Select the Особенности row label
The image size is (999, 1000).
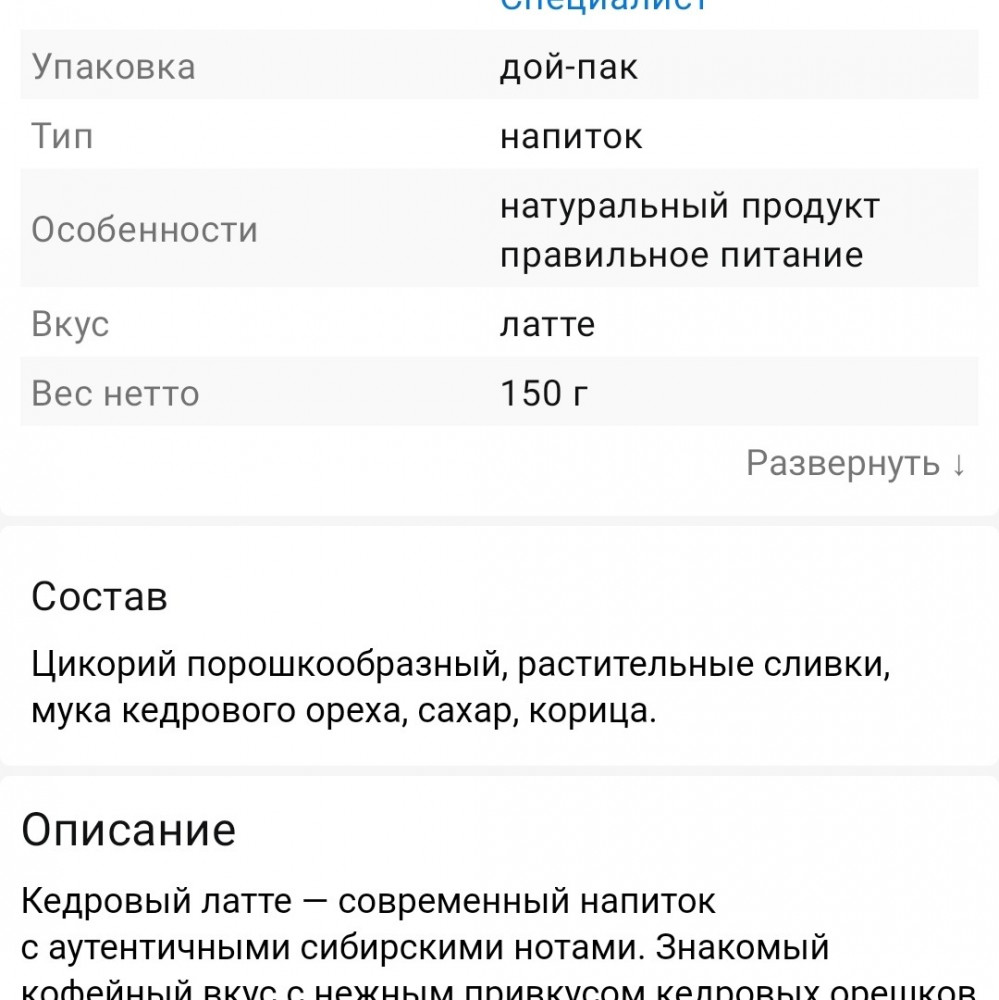click(144, 230)
